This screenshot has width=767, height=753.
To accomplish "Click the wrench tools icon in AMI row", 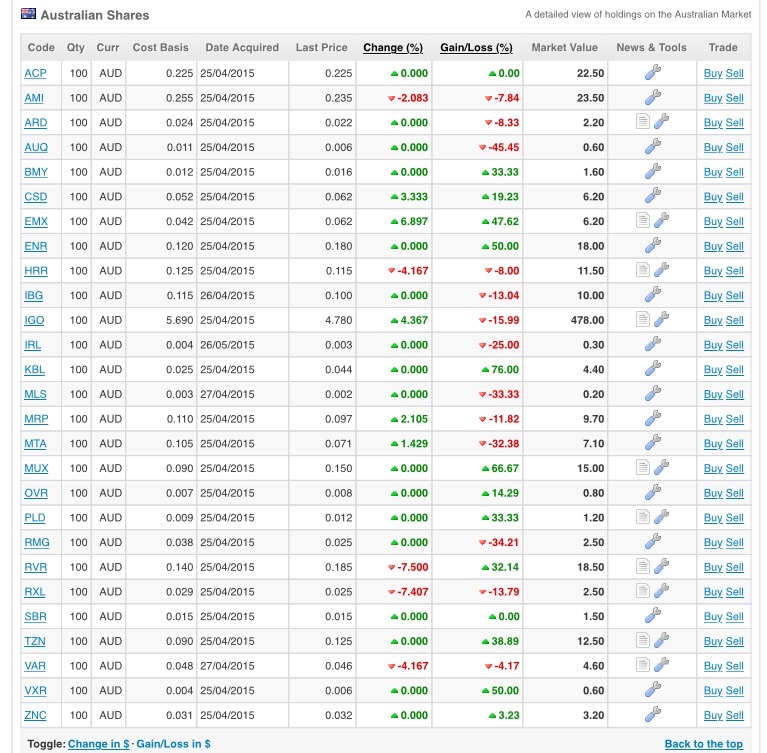I will pos(653,97).
